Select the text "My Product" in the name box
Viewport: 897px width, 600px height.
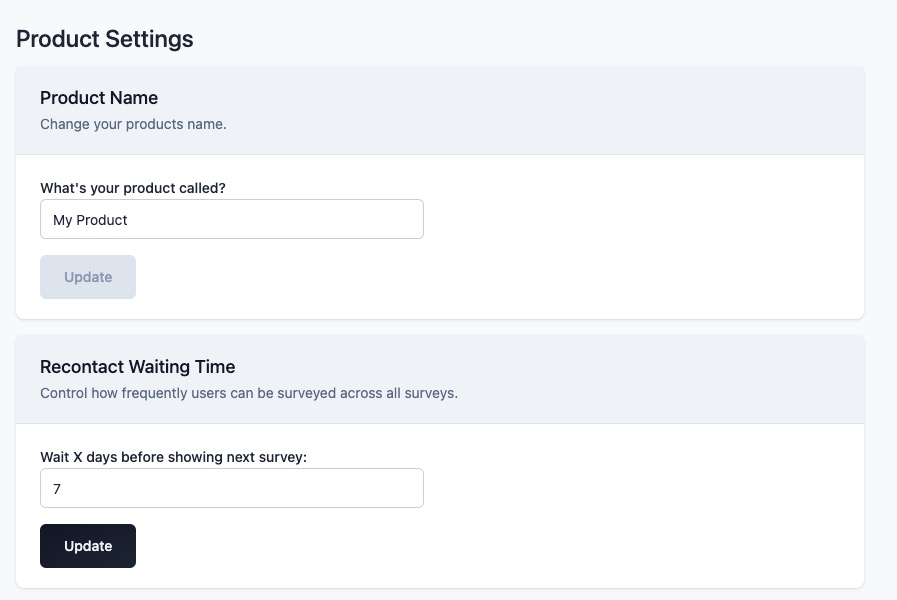(x=90, y=220)
